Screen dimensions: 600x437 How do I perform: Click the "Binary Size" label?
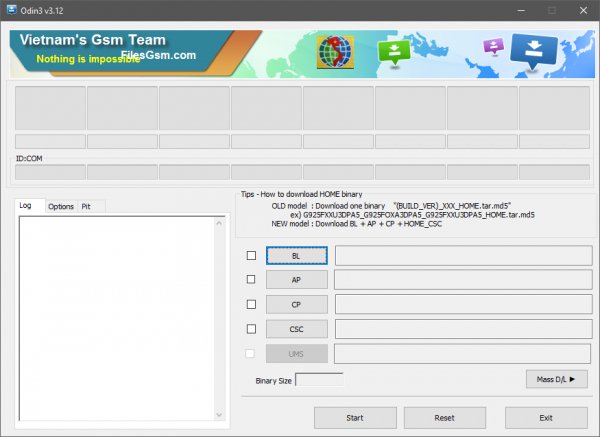274,381
